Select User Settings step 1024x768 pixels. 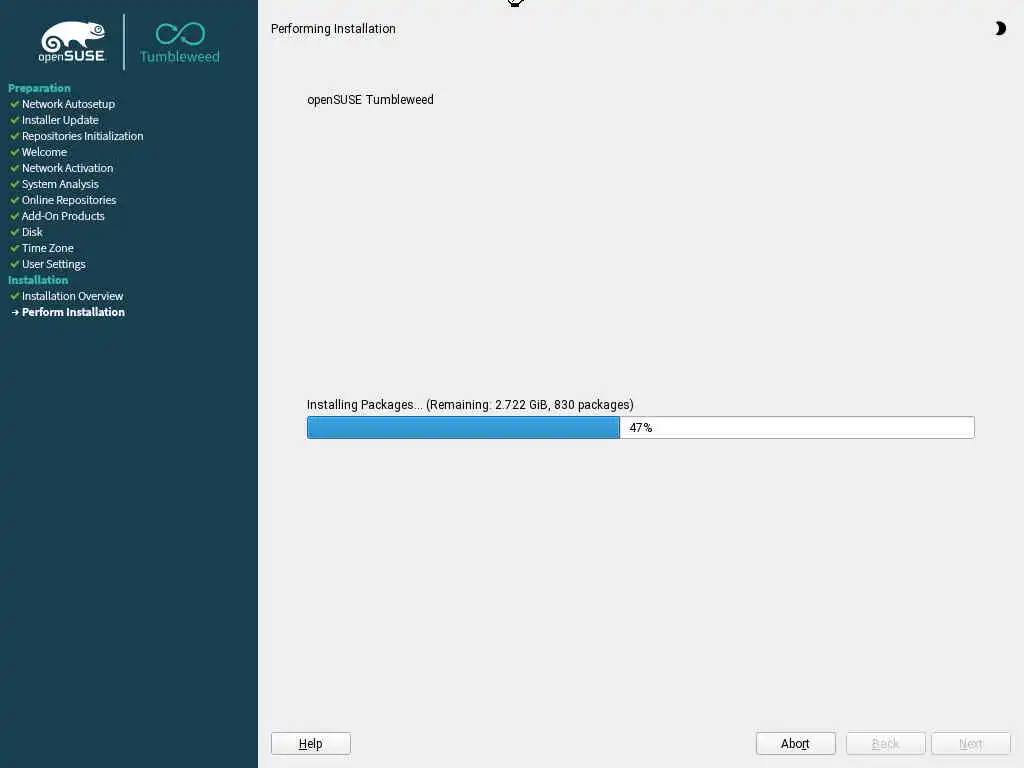click(54, 264)
